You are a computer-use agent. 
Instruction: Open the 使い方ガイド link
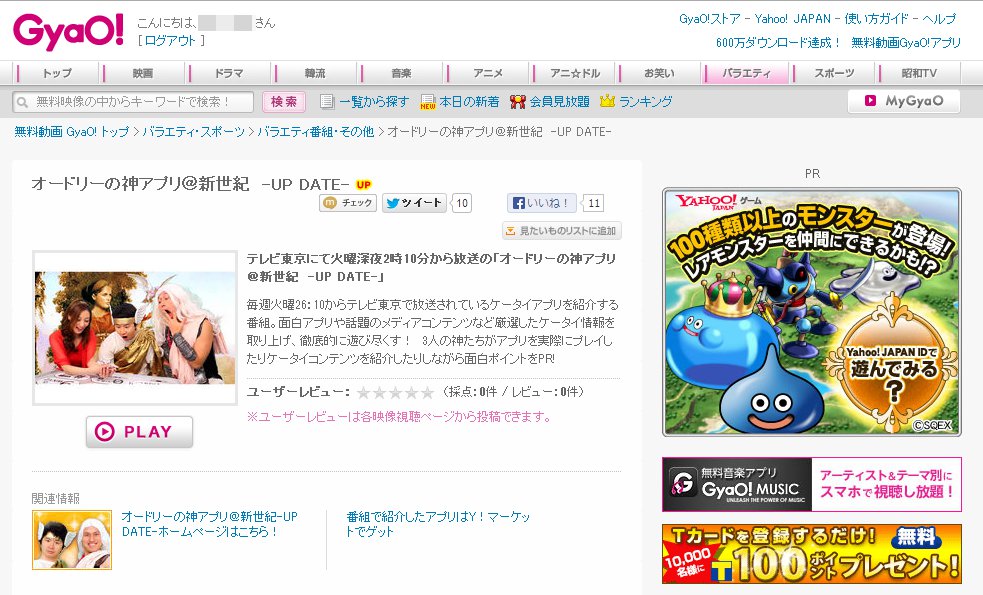(876, 19)
